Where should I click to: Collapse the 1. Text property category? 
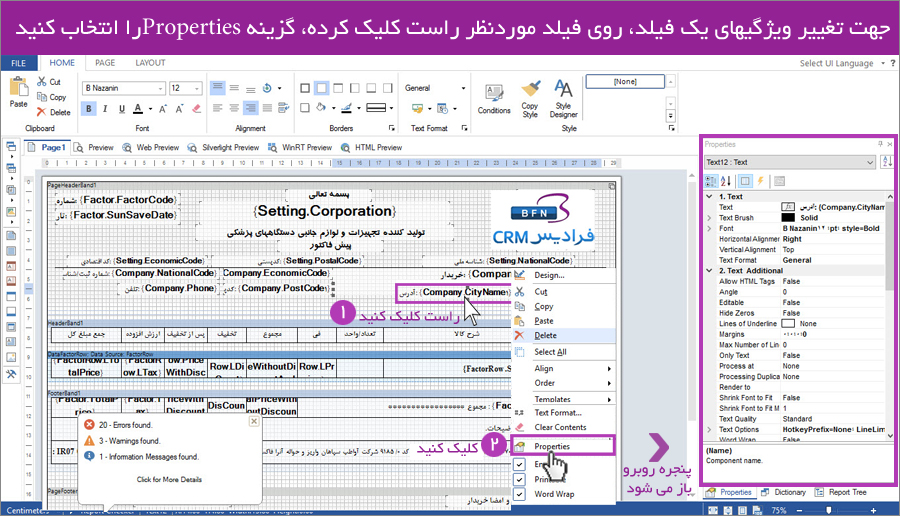[x=710, y=196]
